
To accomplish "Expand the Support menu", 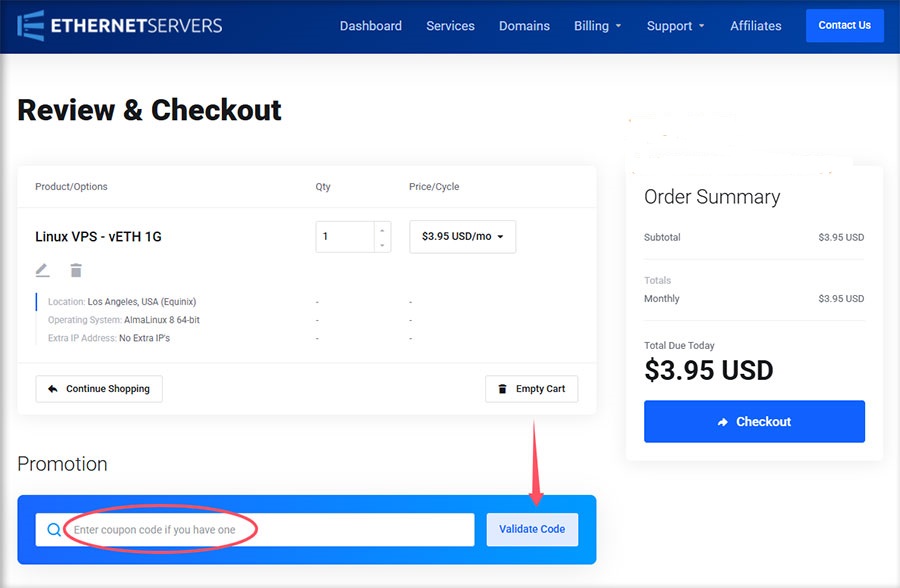I will [x=675, y=26].
